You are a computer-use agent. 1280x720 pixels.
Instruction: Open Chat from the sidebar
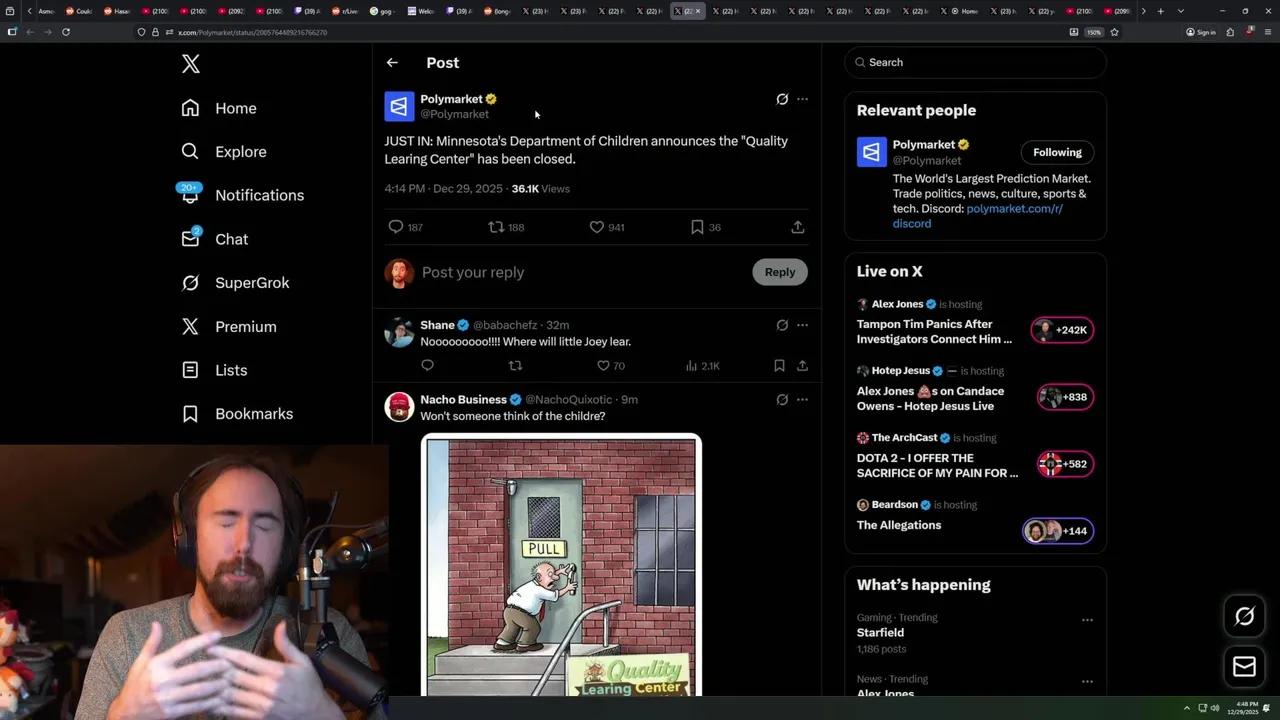214,239
